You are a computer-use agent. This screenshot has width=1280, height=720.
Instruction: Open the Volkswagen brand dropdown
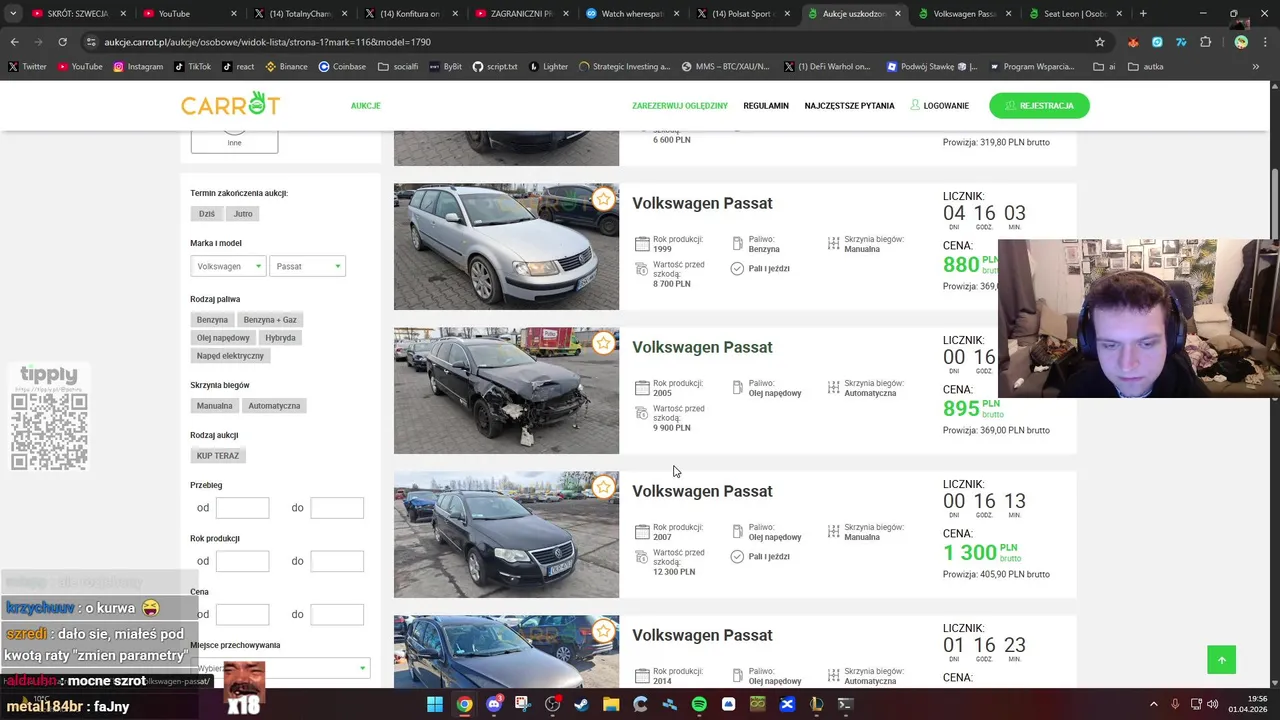point(228,266)
